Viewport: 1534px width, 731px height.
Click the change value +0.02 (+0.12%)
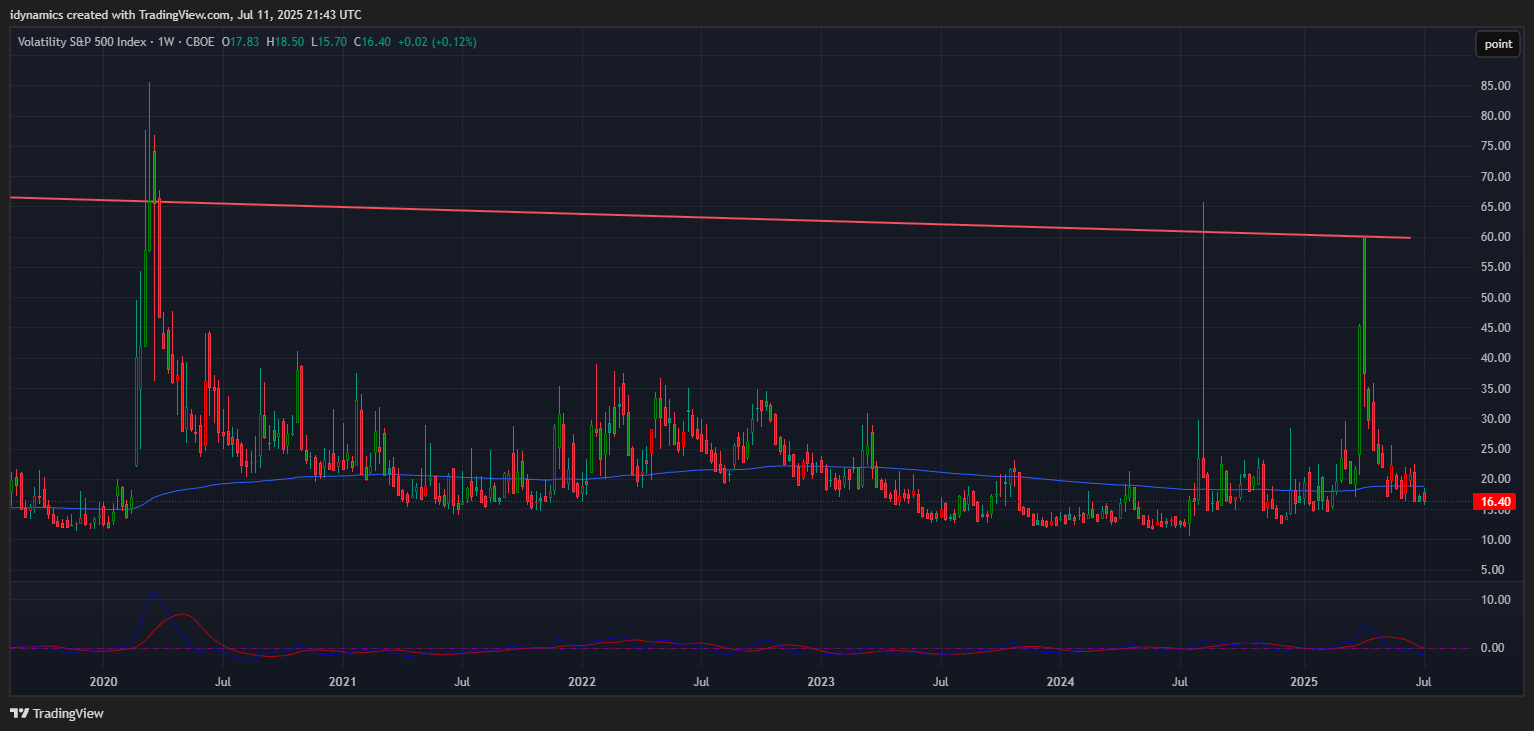pos(437,42)
